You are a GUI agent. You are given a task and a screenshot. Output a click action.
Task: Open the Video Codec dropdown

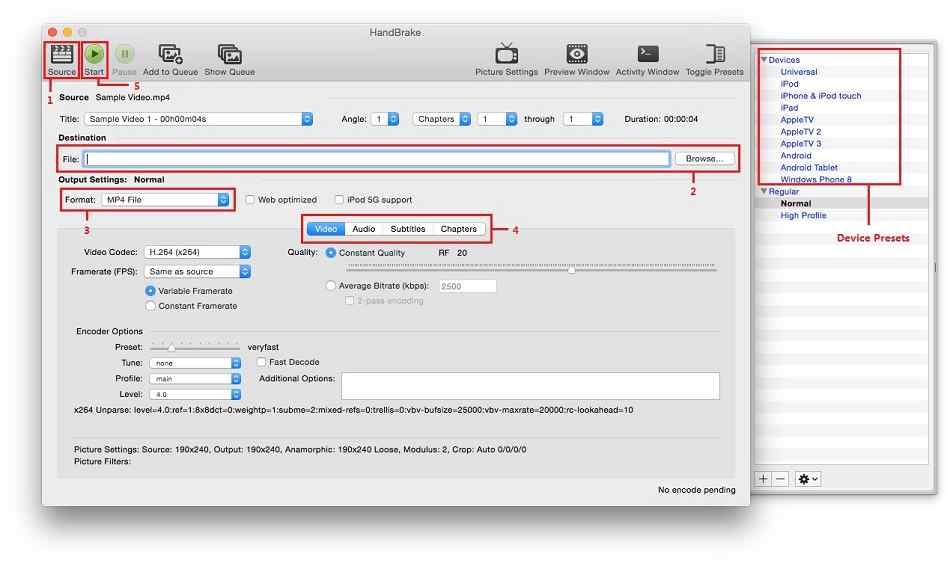pos(197,252)
